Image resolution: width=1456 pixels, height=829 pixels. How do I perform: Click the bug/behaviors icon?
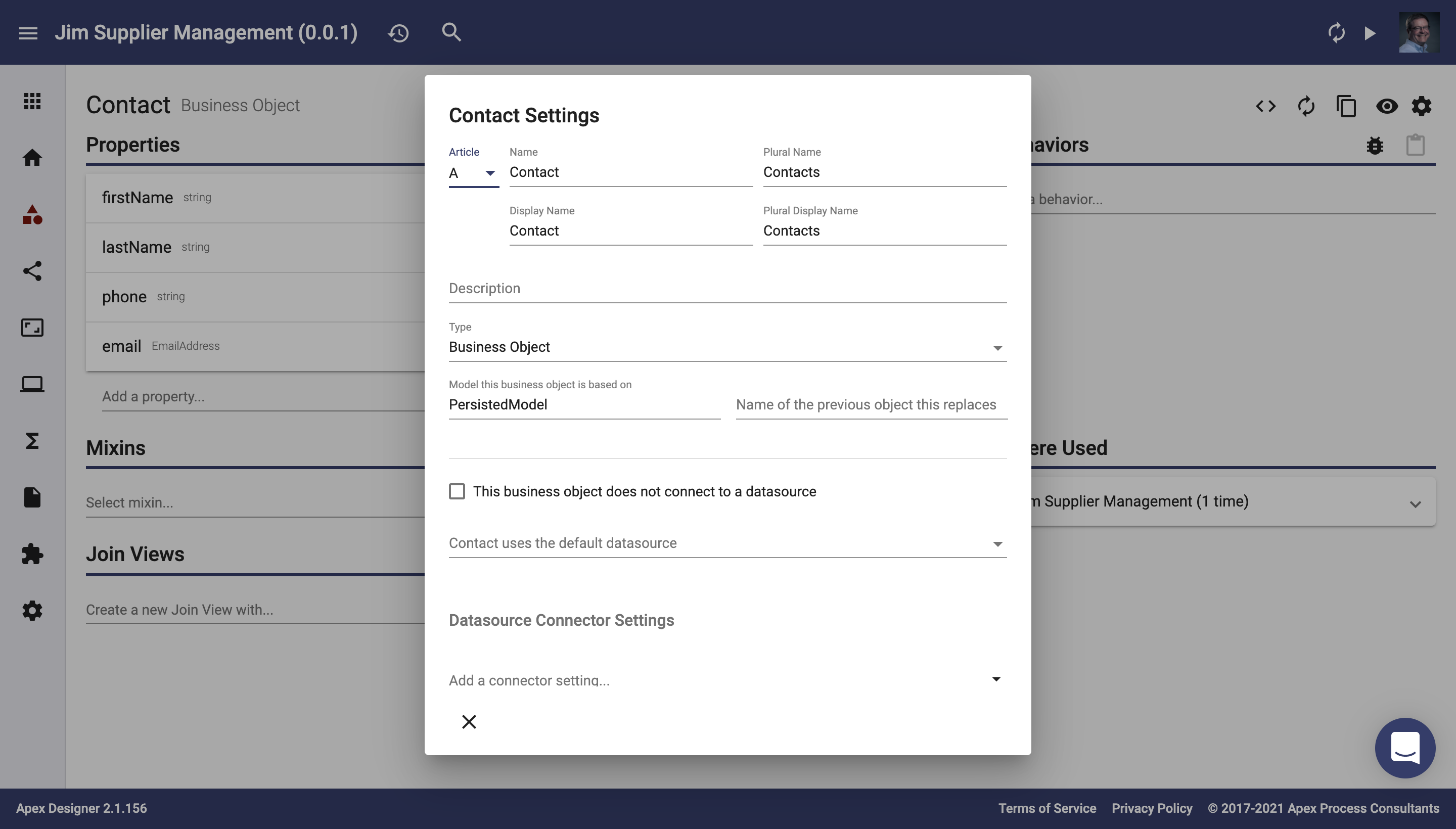click(x=1375, y=145)
